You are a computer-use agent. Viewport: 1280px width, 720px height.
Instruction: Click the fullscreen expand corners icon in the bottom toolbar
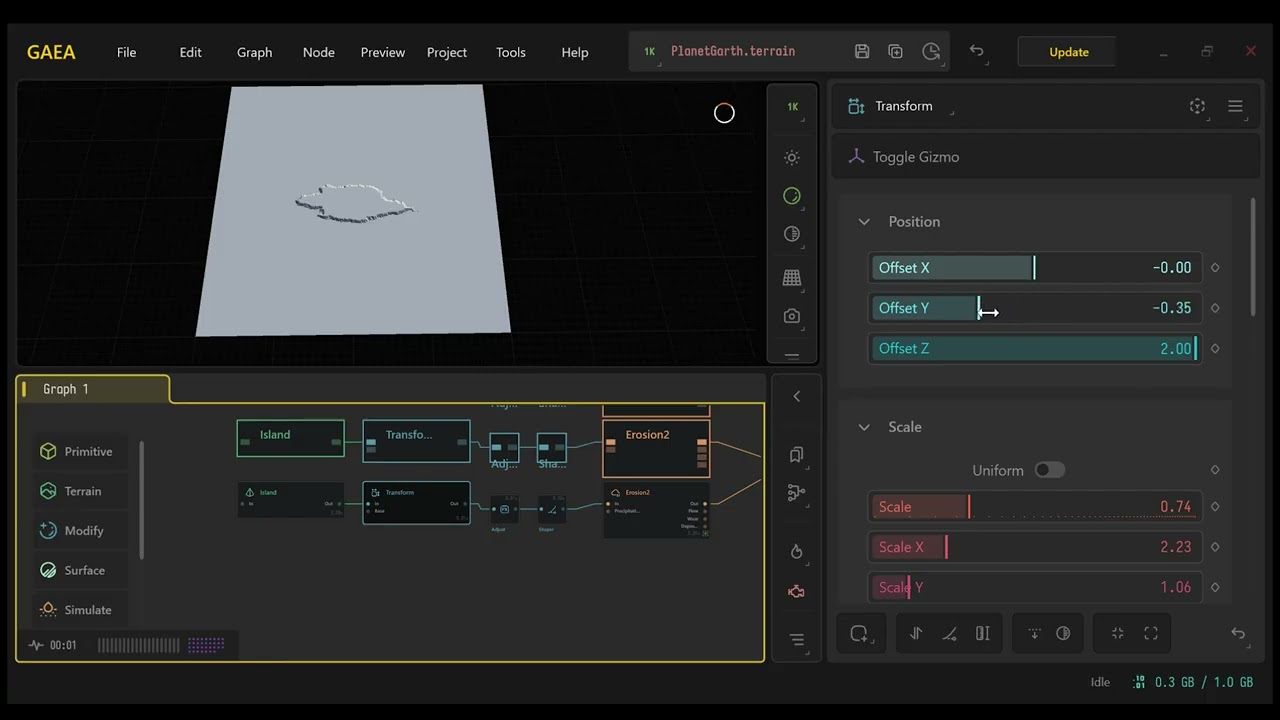[x=1151, y=633]
